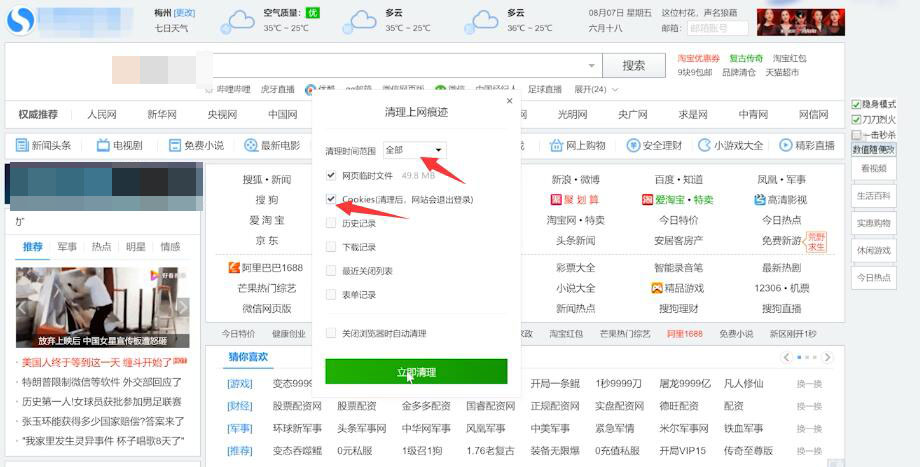Click 实惠购物 side button
The height and width of the screenshot is (467, 920).
click(x=874, y=223)
